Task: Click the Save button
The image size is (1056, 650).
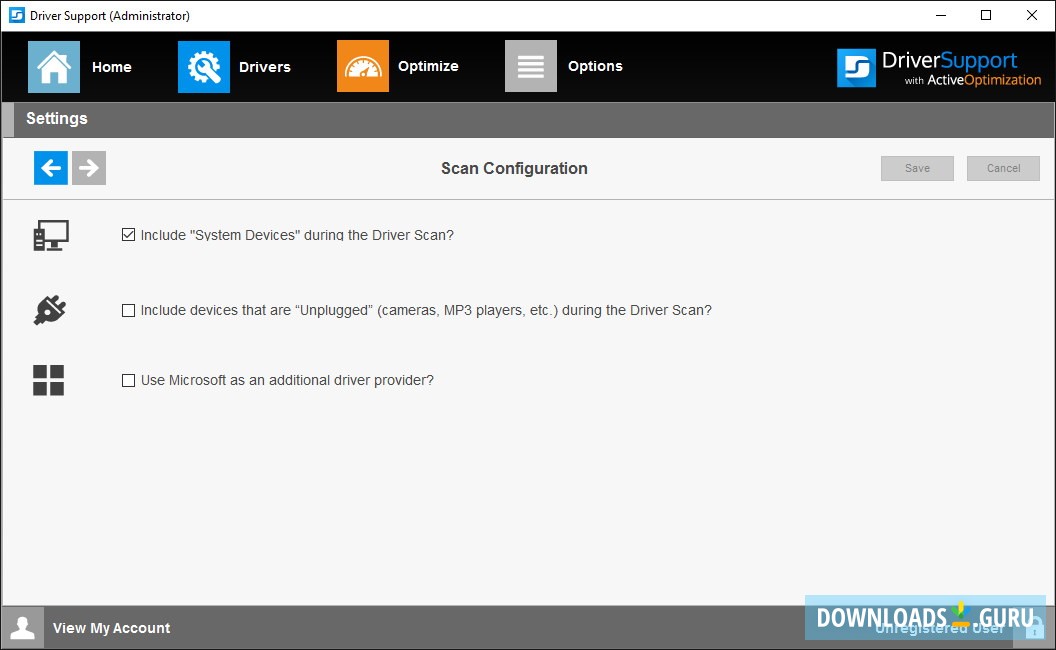Action: click(917, 168)
